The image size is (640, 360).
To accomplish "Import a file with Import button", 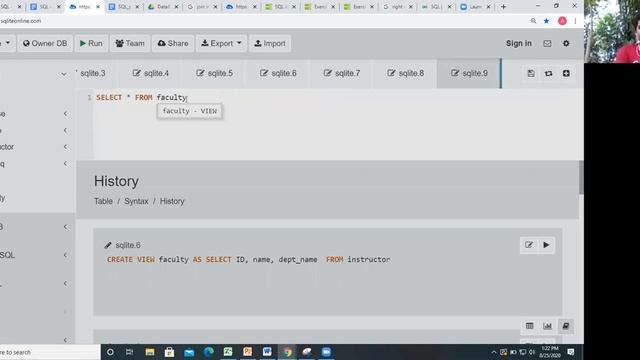I will tap(270, 43).
